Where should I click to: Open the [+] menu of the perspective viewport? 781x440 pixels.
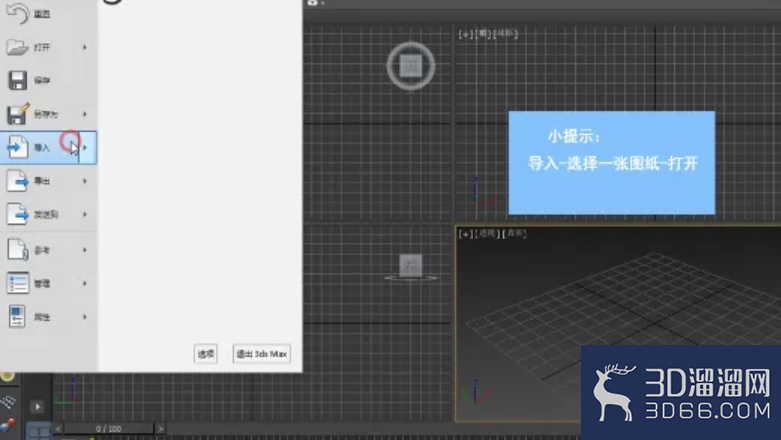coord(465,233)
